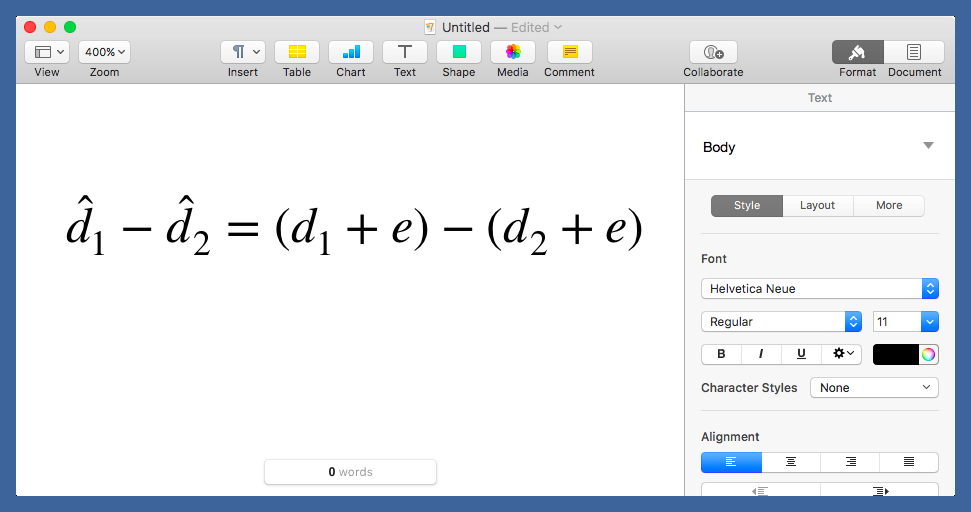
Task: Show the Document inspector panel
Action: pyautogui.click(x=914, y=52)
